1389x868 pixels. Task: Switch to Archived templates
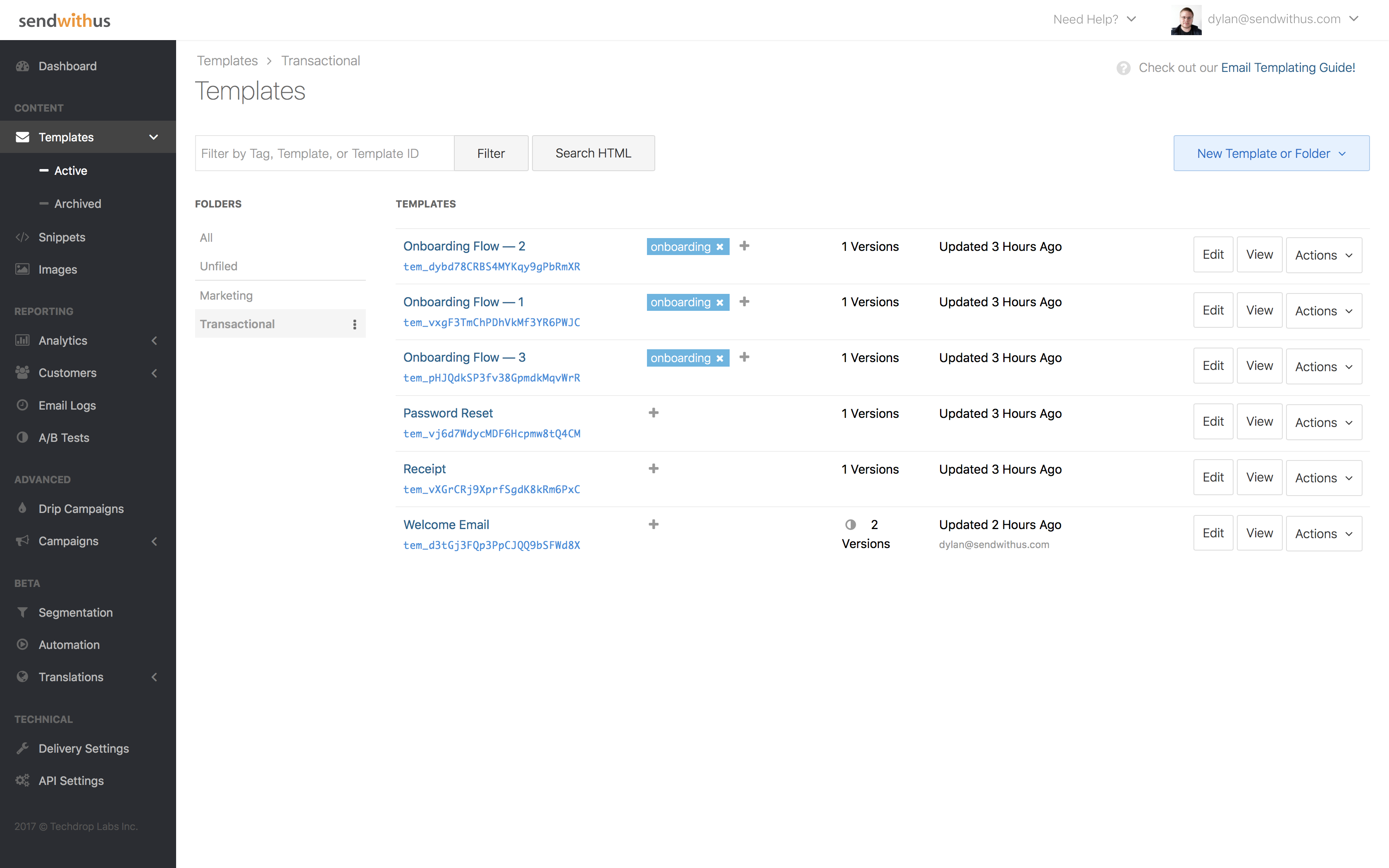(77, 204)
